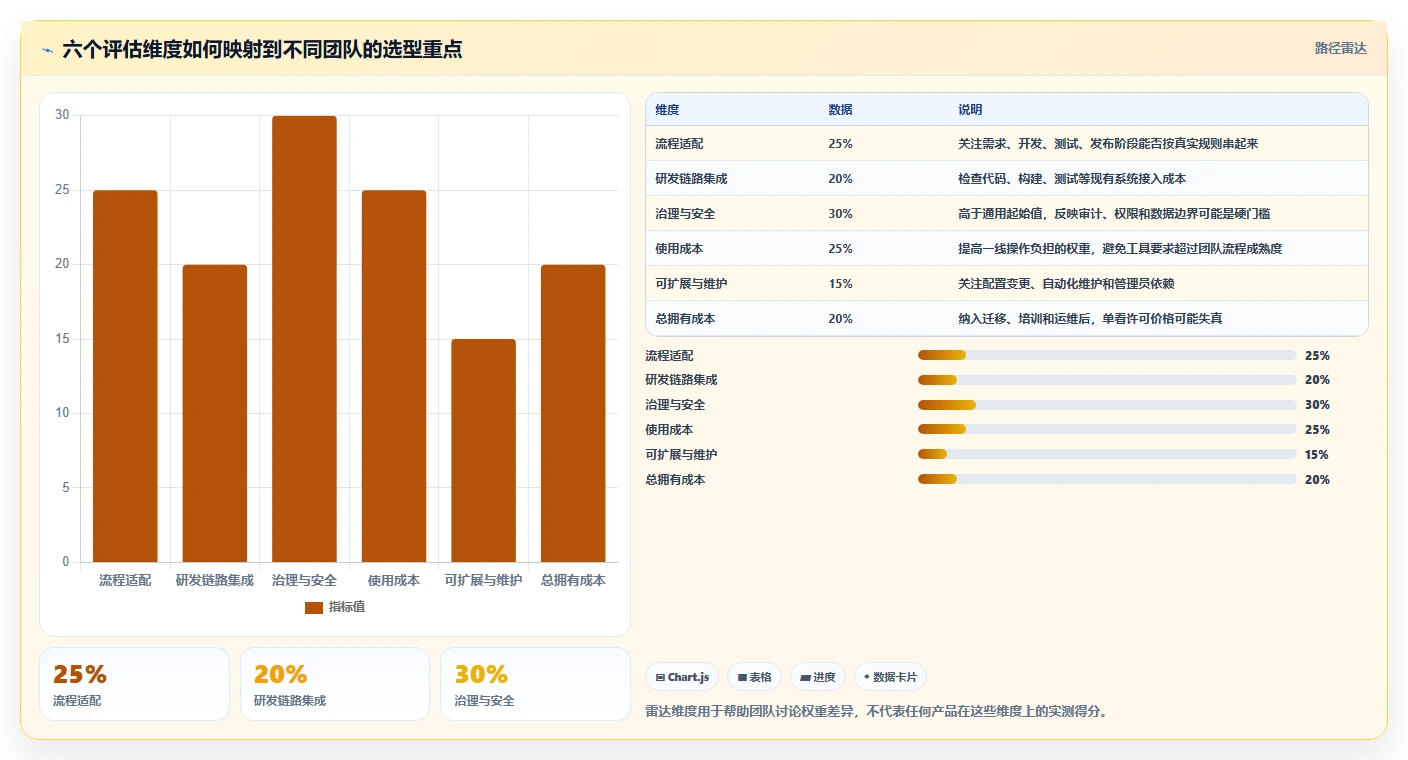
Task: Click the 研发链路集成 progress bar
Action: [x=1107, y=380]
